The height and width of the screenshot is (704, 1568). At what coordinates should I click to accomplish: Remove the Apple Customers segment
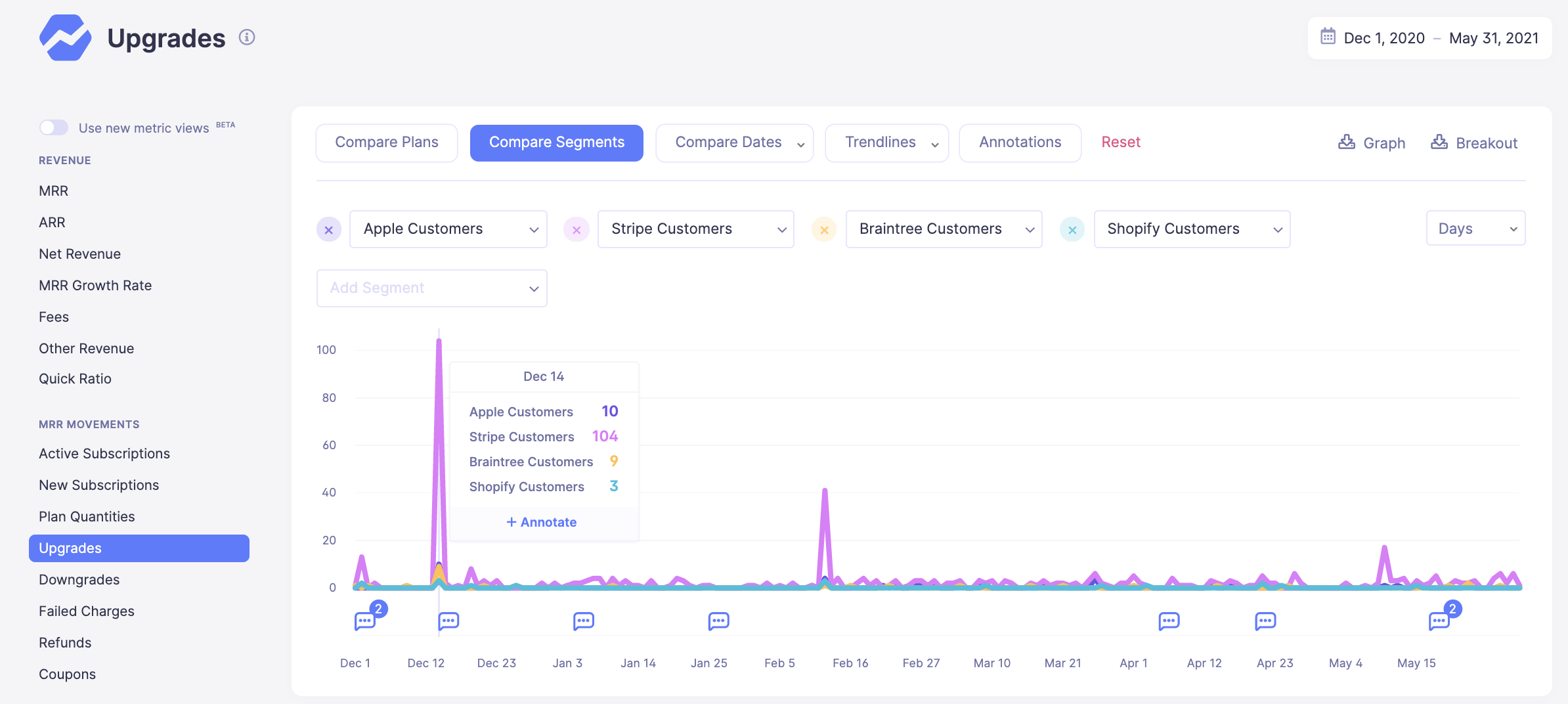[329, 230]
